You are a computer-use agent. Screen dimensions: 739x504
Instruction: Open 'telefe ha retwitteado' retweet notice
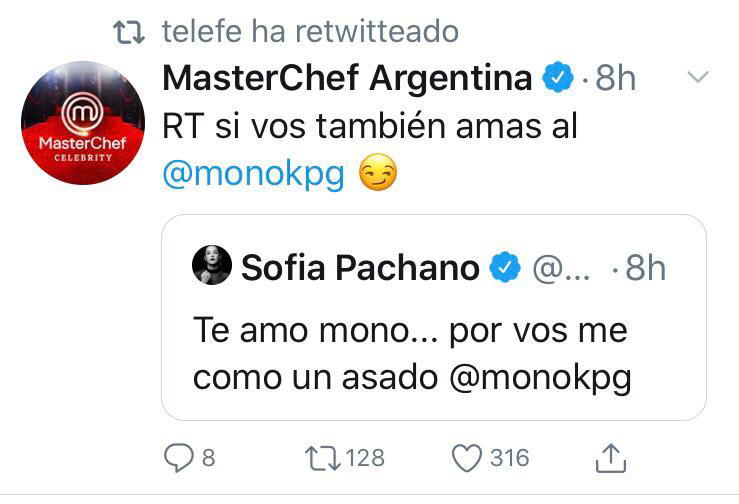coord(309,32)
